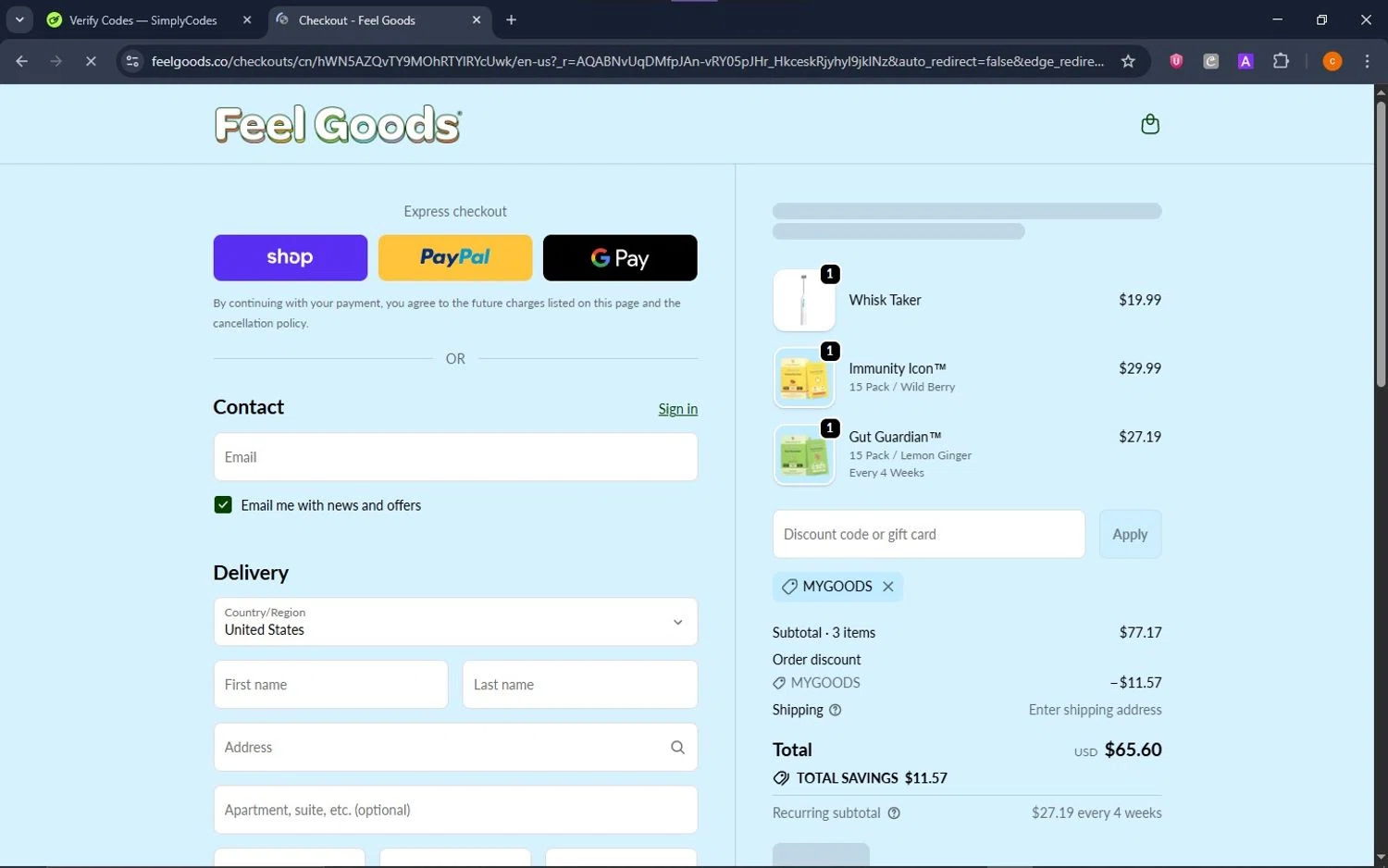Open the Extensions puzzle icon
This screenshot has height=868, width=1388.
coord(1281,61)
